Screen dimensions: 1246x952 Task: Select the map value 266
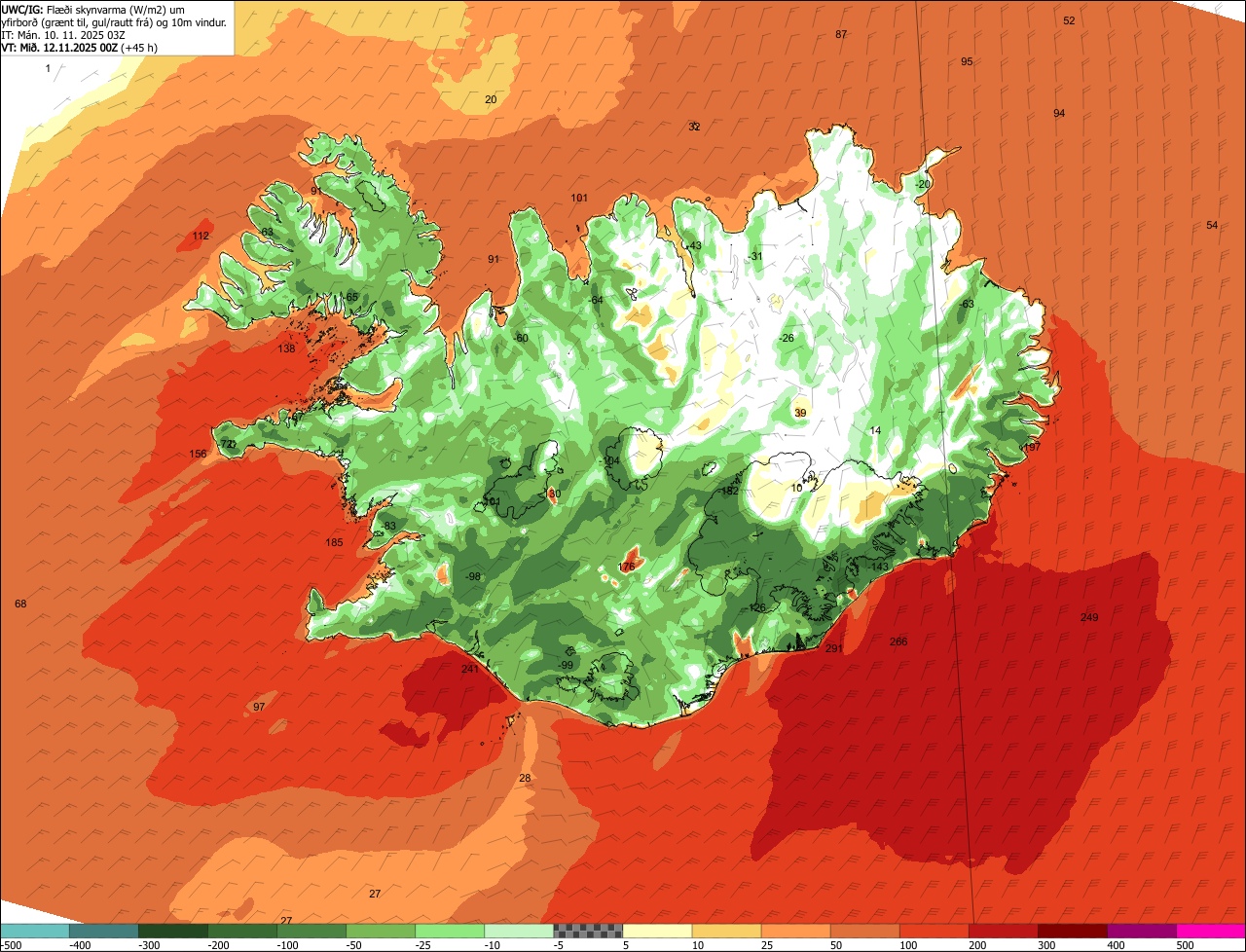click(x=898, y=641)
